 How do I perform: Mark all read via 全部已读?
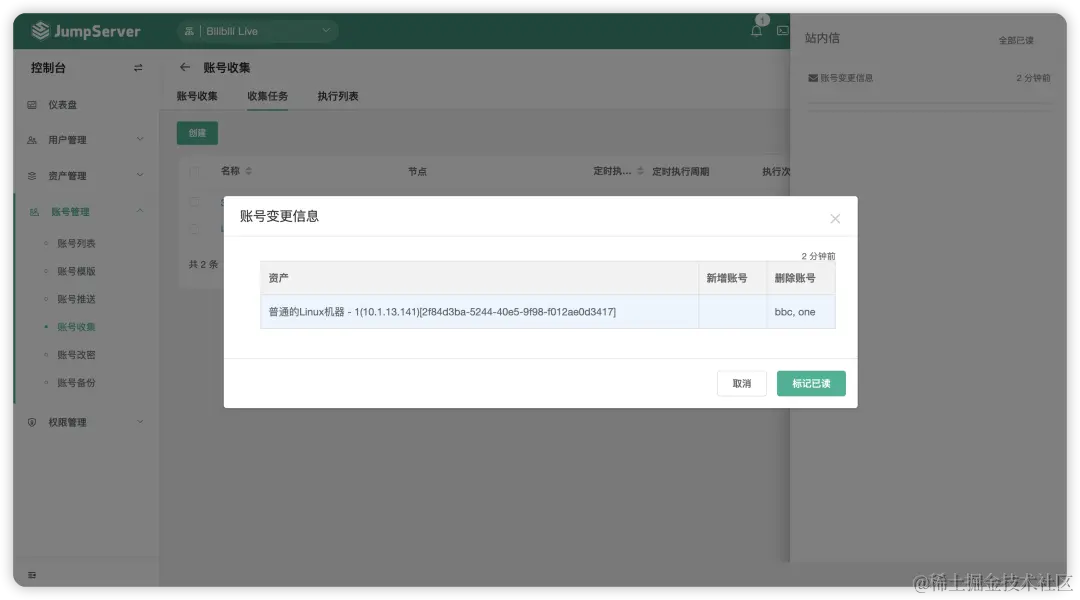[1016, 41]
